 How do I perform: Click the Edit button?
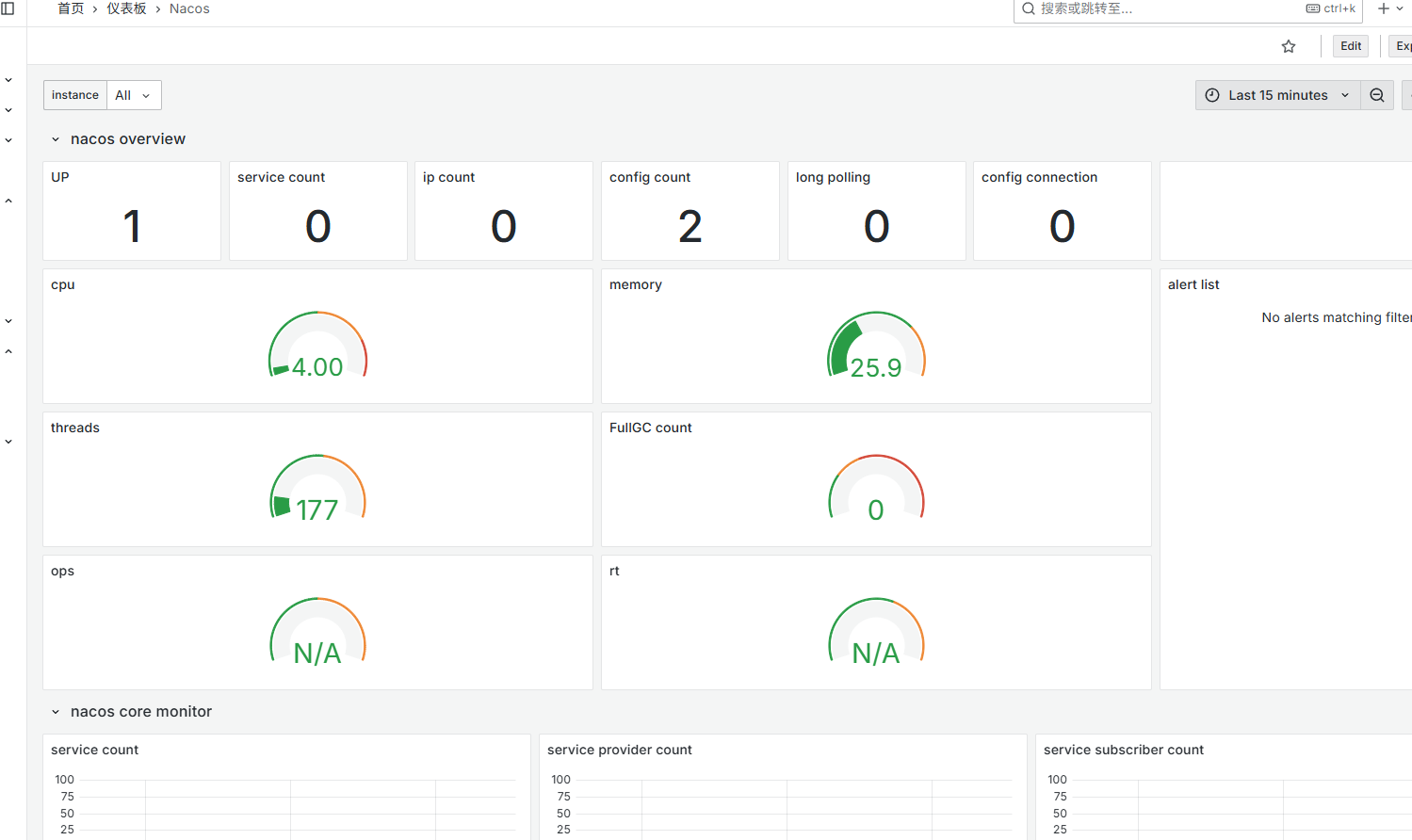tap(1351, 46)
